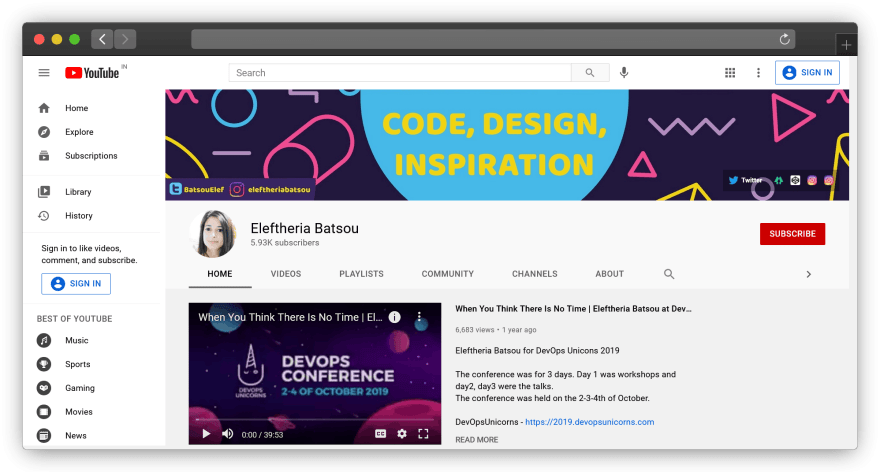Screen dimensions: 880x472
Task: Go forward using the browser forward arrow
Action: click(125, 39)
